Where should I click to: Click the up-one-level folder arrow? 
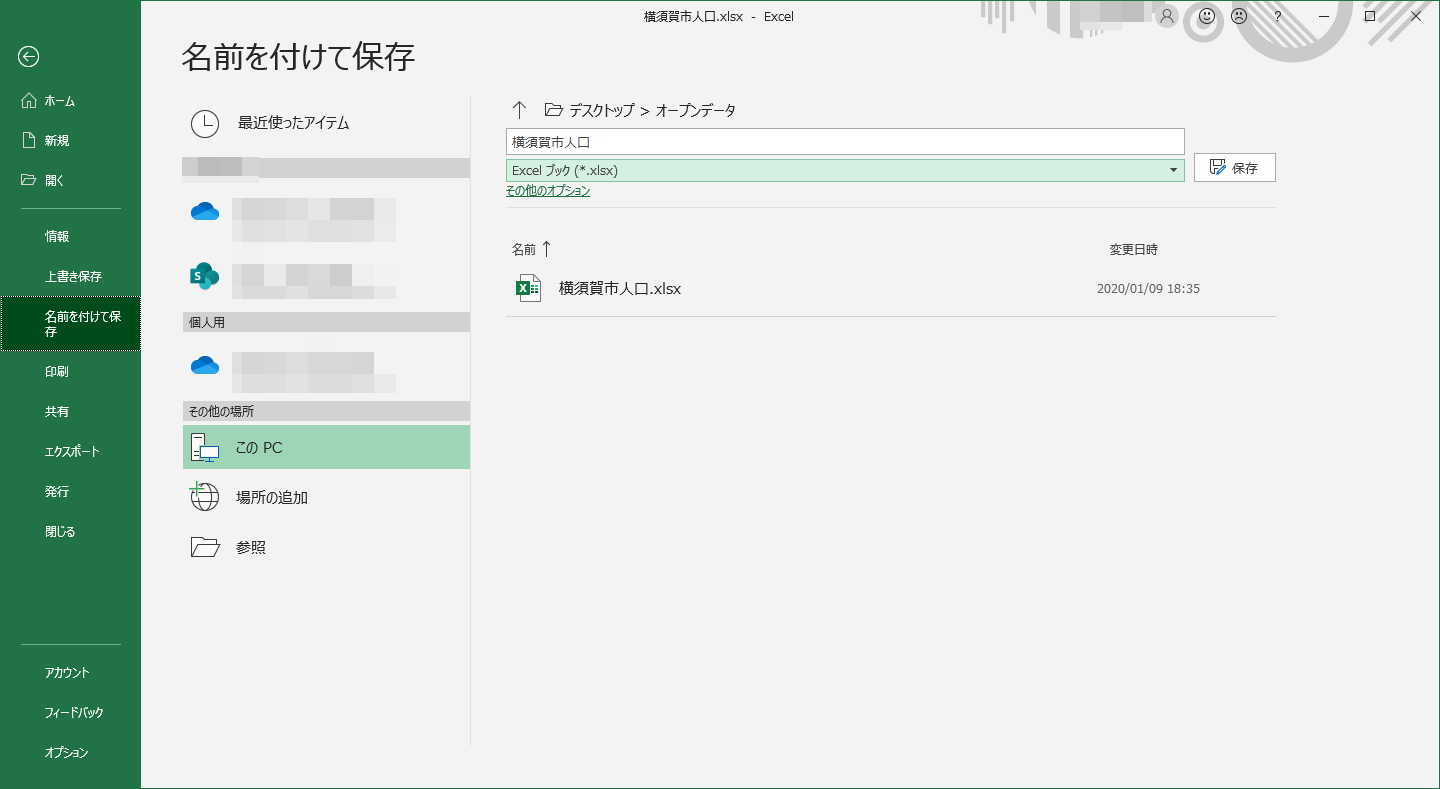519,110
